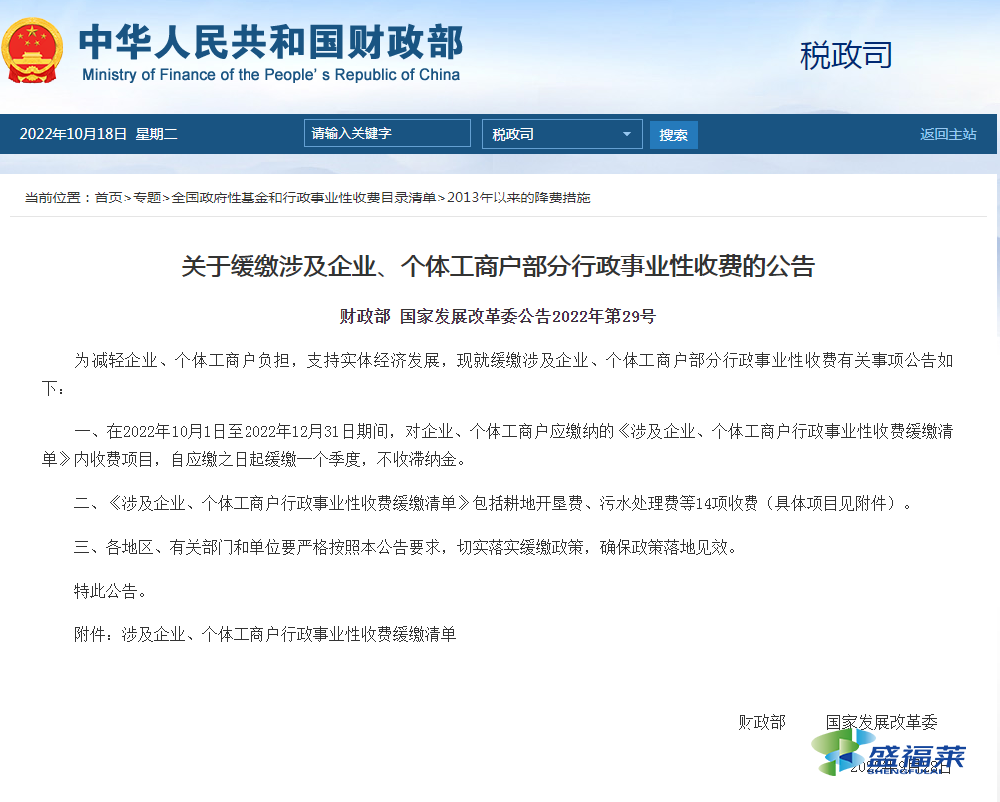
Task: Click the national emblem icon in the header
Action: pyautogui.click(x=33, y=48)
